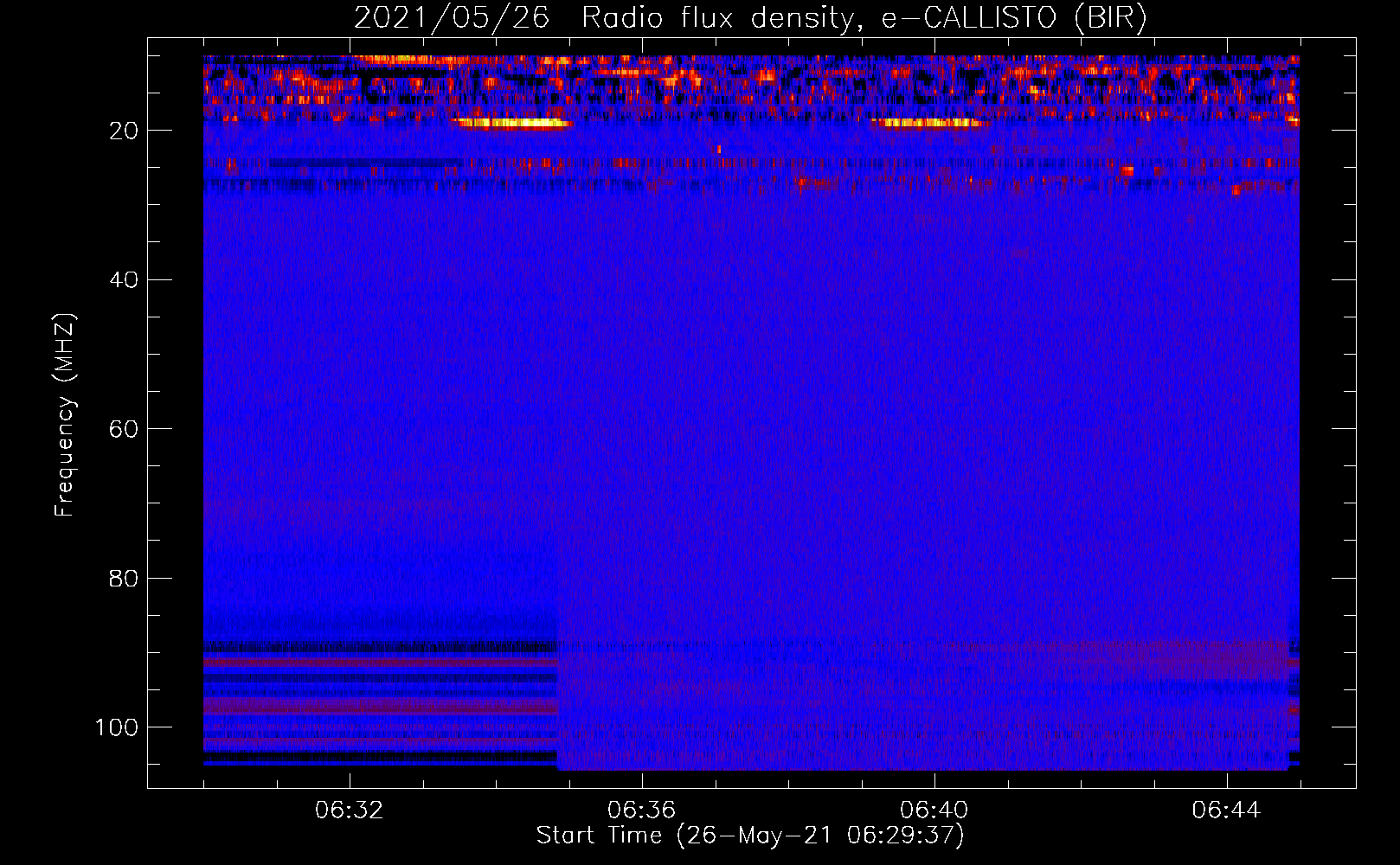Click the 06:32 time tick label
Viewport: 1400px width, 865px height.
(350, 811)
